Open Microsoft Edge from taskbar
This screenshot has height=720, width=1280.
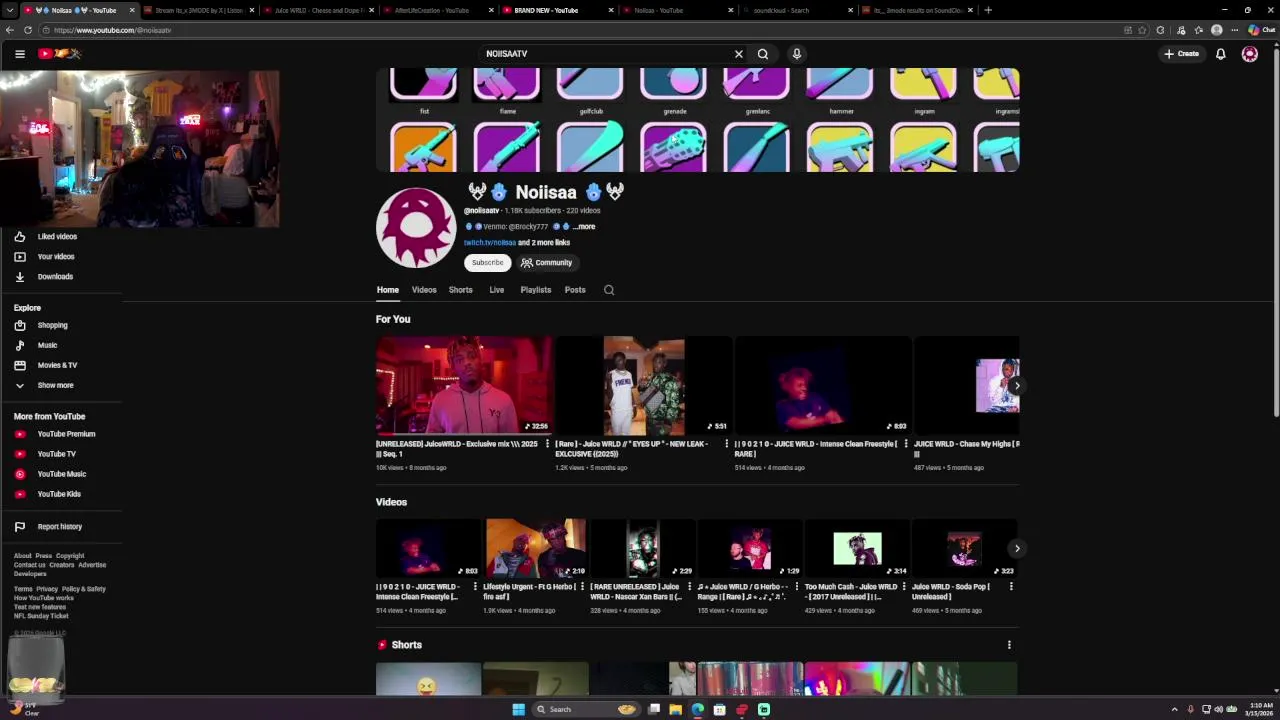click(x=697, y=709)
